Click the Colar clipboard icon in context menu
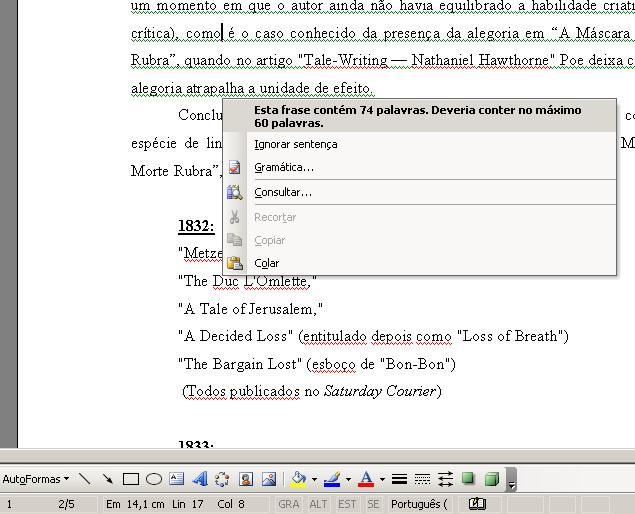This screenshot has width=635, height=514. pos(234,263)
